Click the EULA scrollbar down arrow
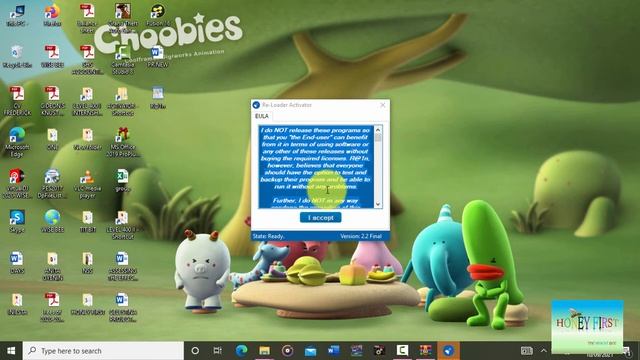The height and width of the screenshot is (360, 640). click(378, 204)
